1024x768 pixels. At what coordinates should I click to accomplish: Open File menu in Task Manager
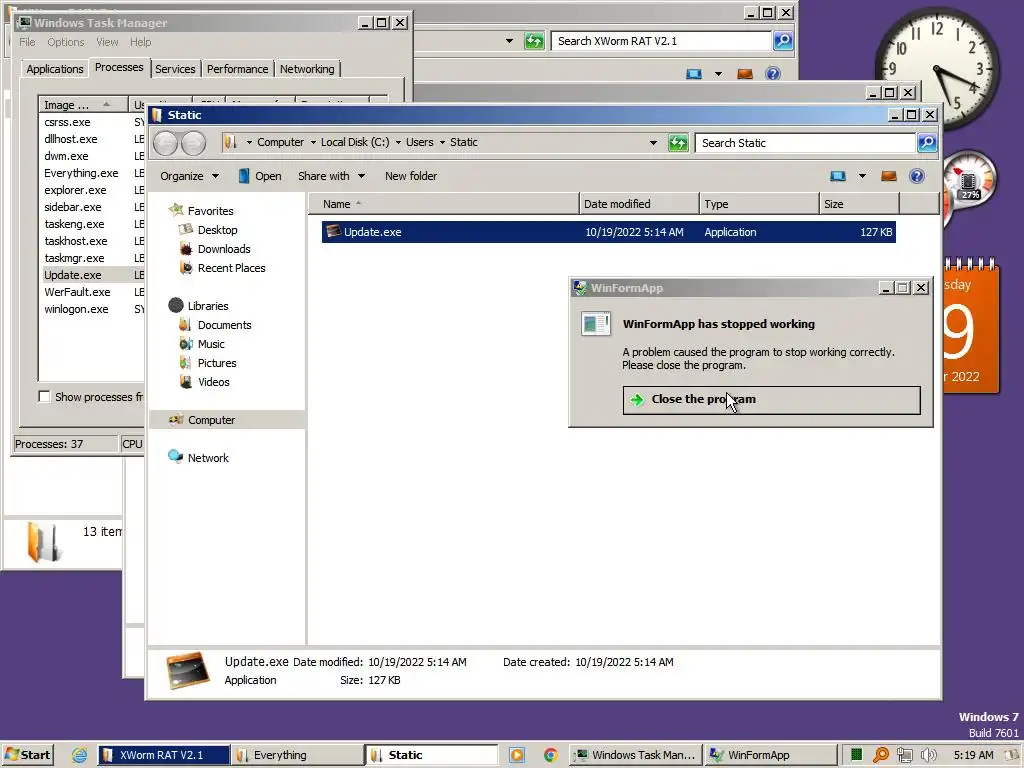27,42
